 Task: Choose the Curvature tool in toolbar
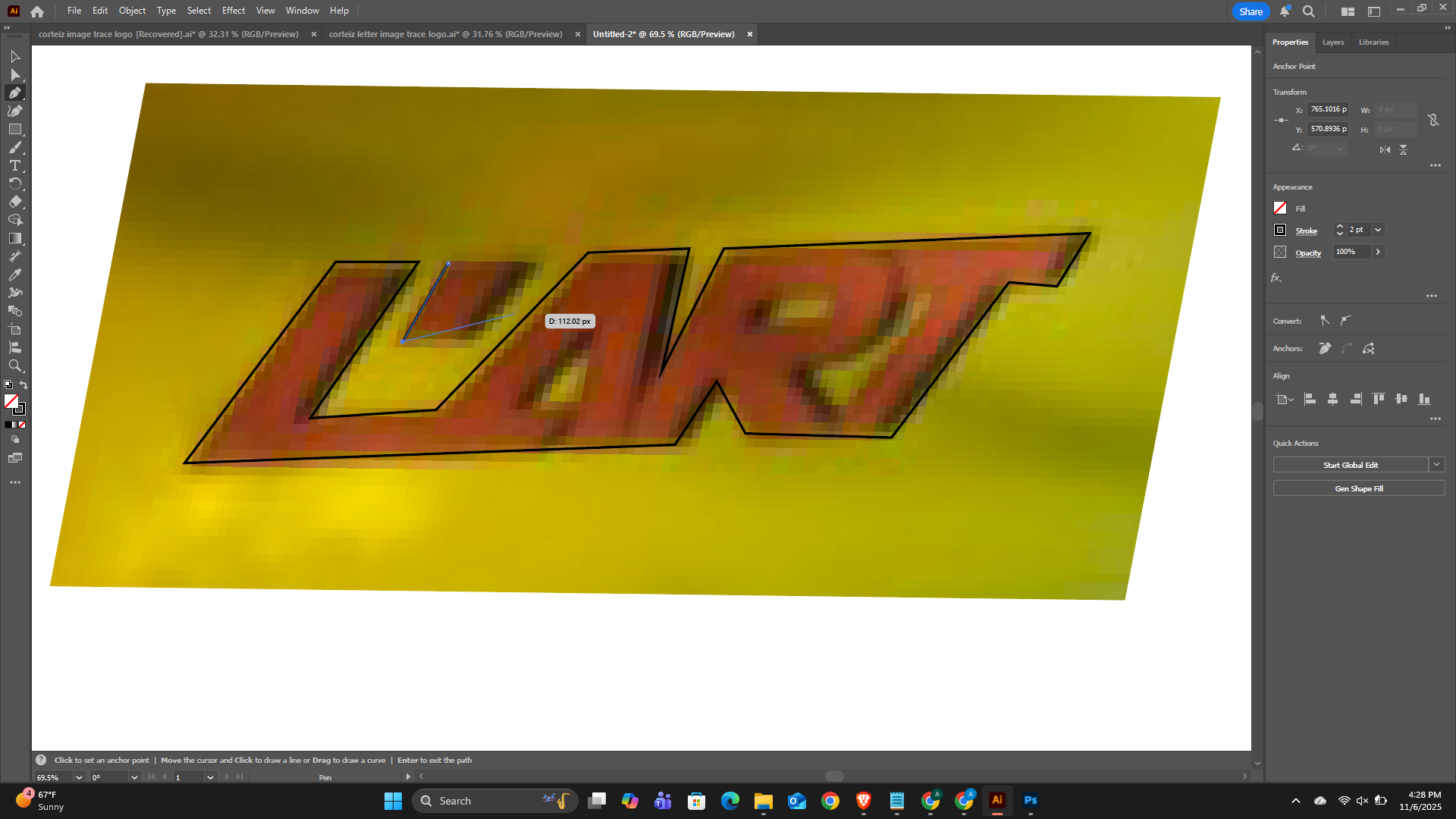click(15, 111)
